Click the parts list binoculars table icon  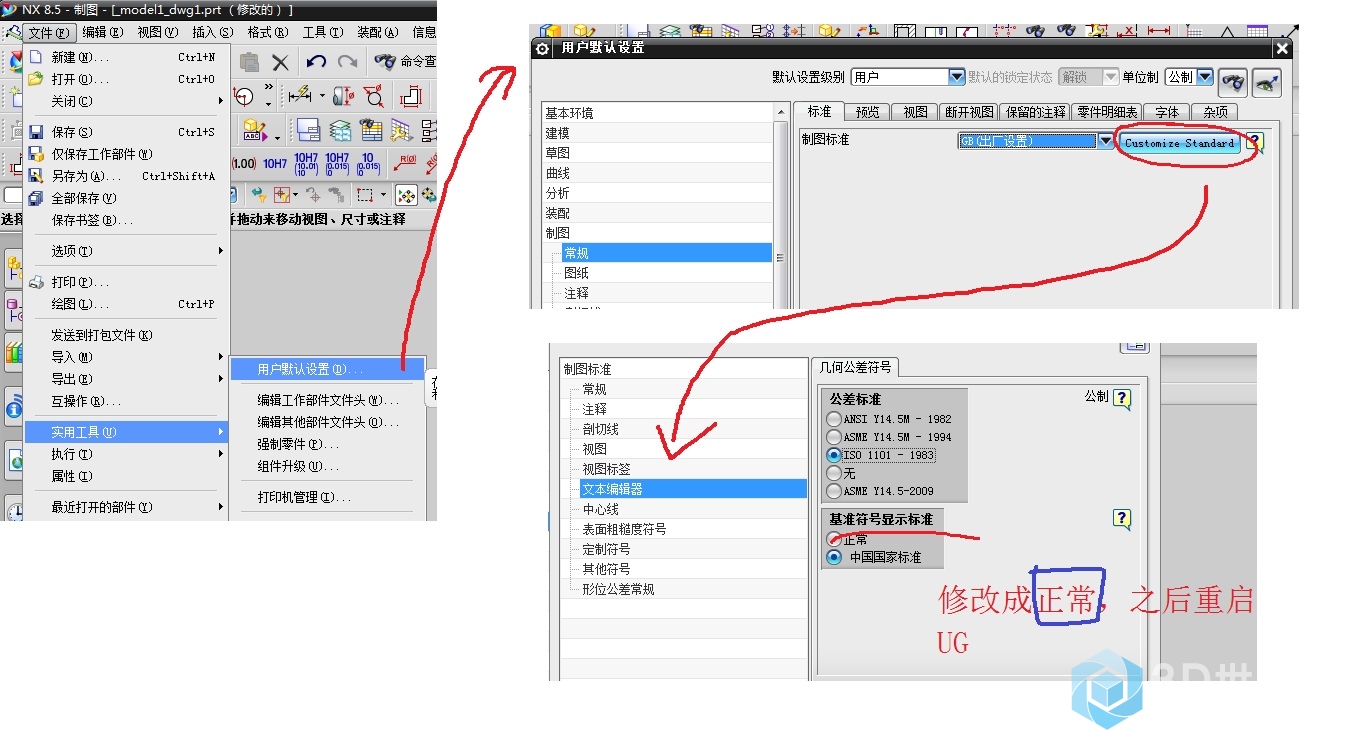(x=372, y=130)
